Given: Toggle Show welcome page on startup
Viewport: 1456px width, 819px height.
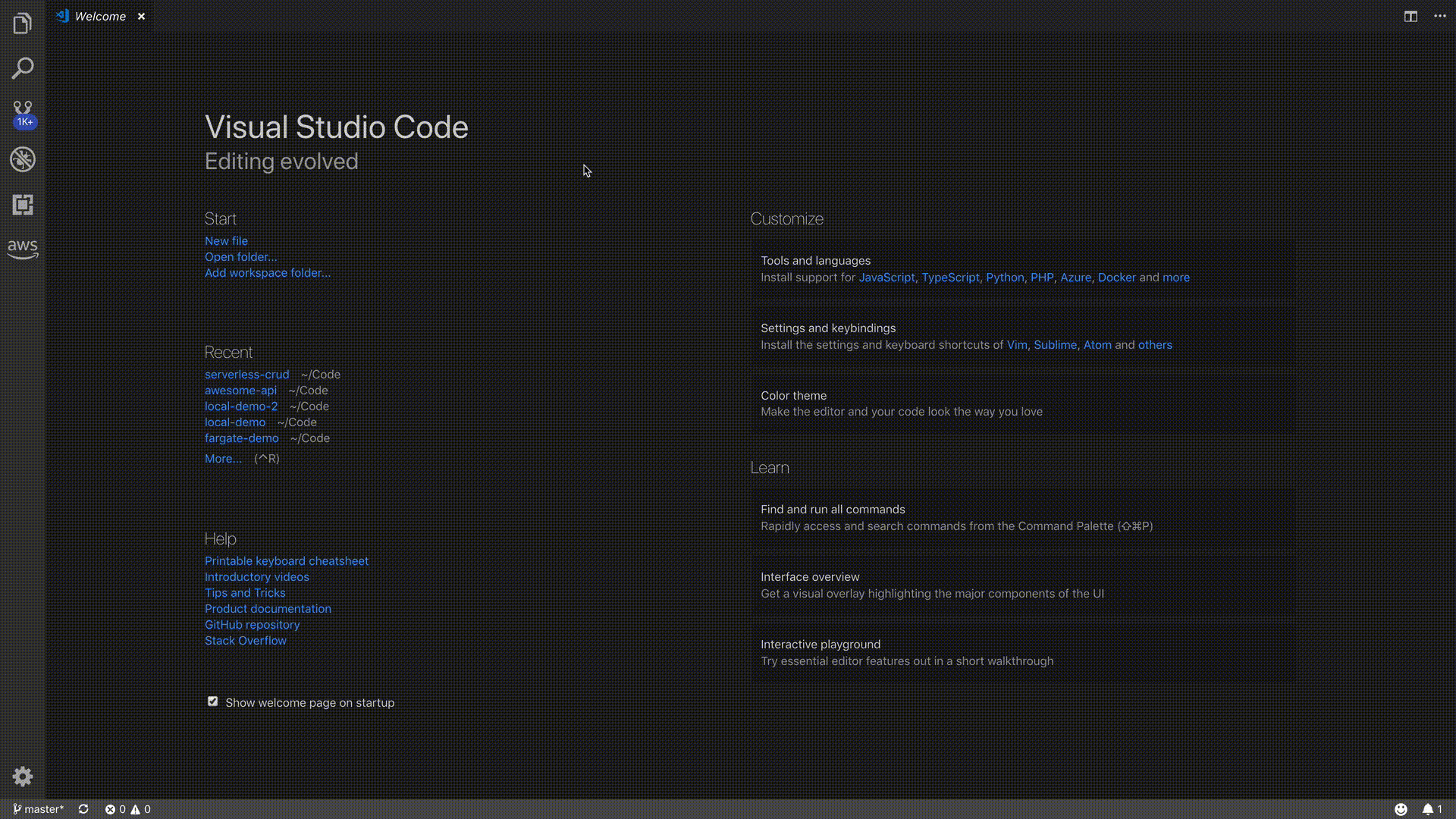Looking at the screenshot, I should pos(213,701).
